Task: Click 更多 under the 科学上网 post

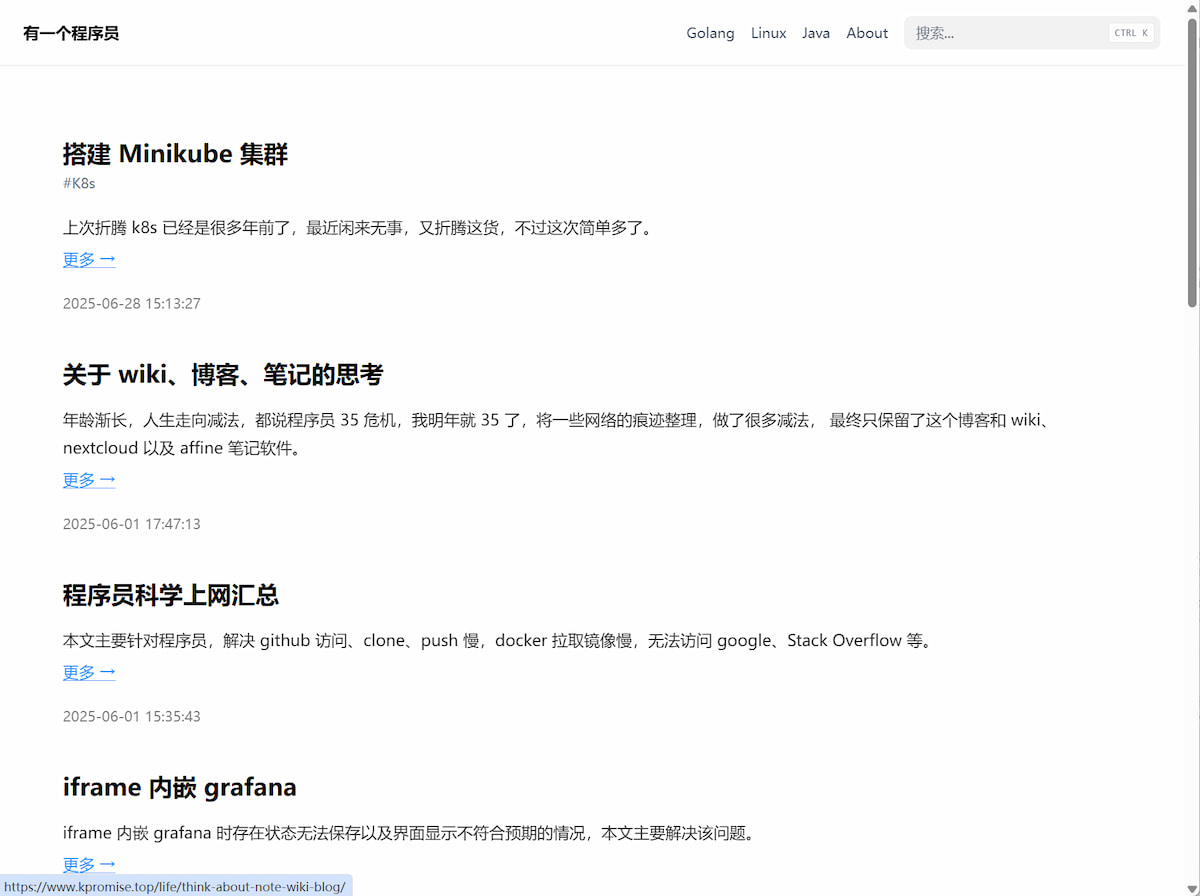Action: (x=89, y=672)
